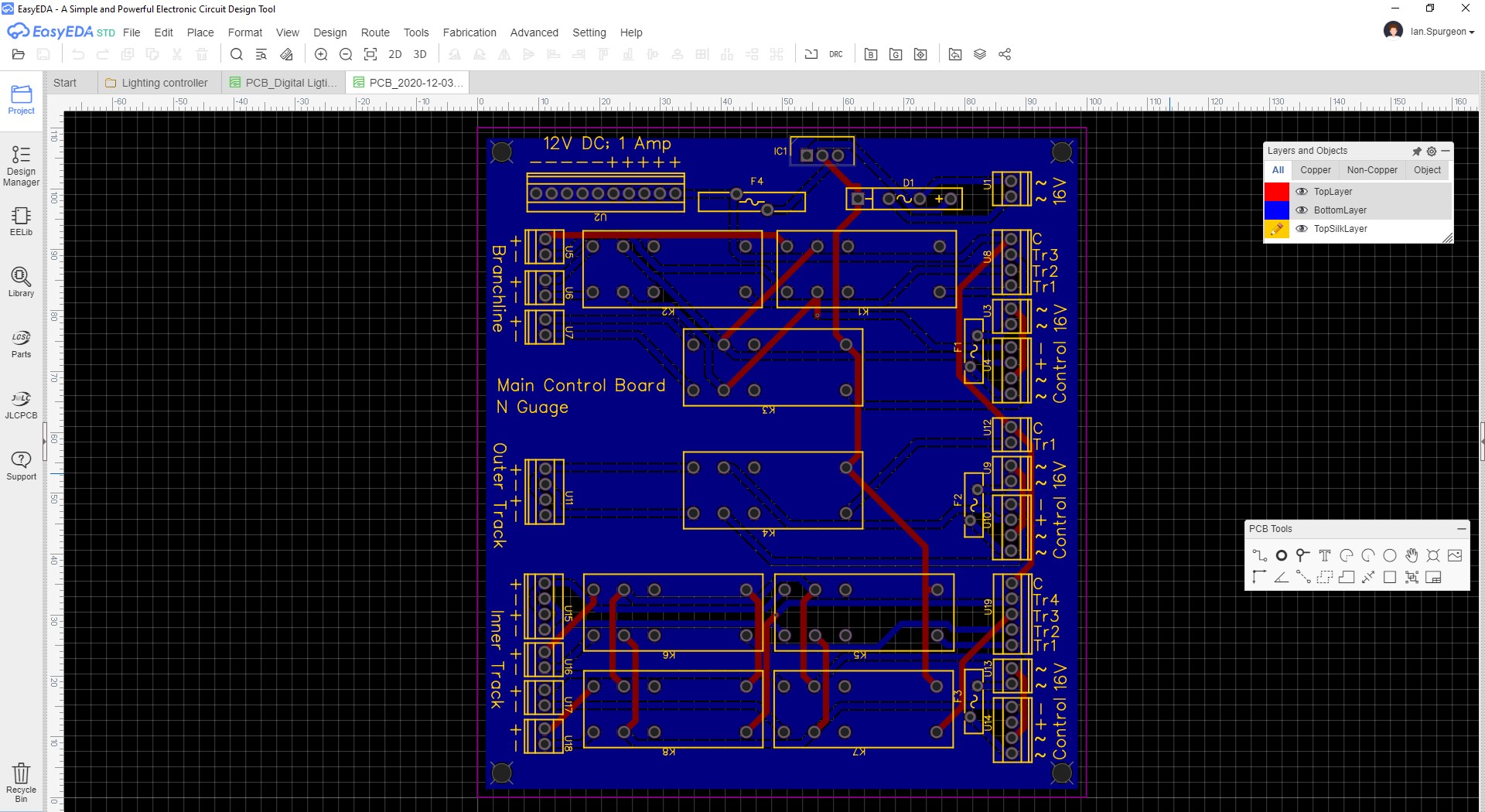Open the JLCPCB panel in the sidebar
This screenshot has width=1485, height=812.
pyautogui.click(x=21, y=403)
